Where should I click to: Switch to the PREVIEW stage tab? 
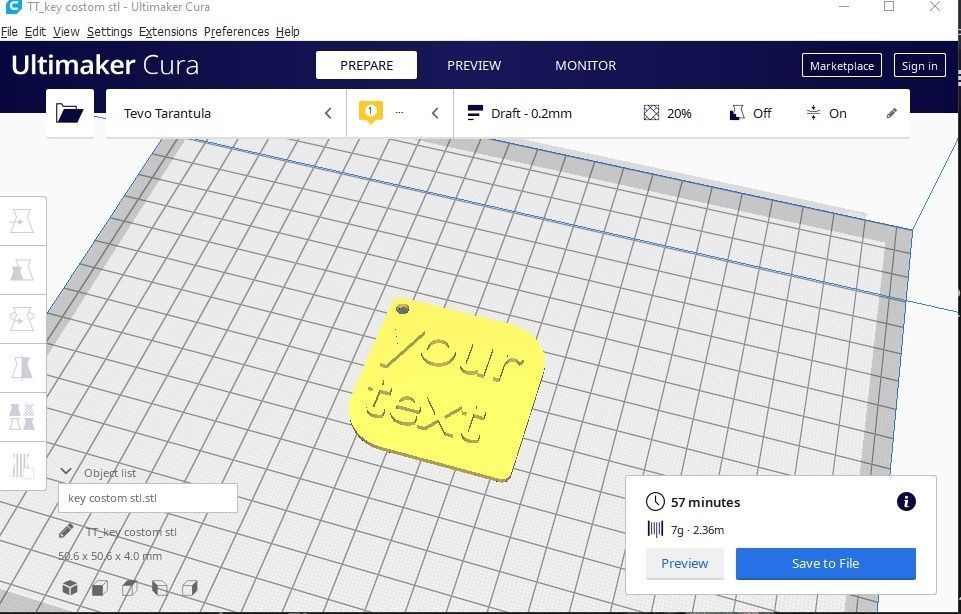click(474, 66)
